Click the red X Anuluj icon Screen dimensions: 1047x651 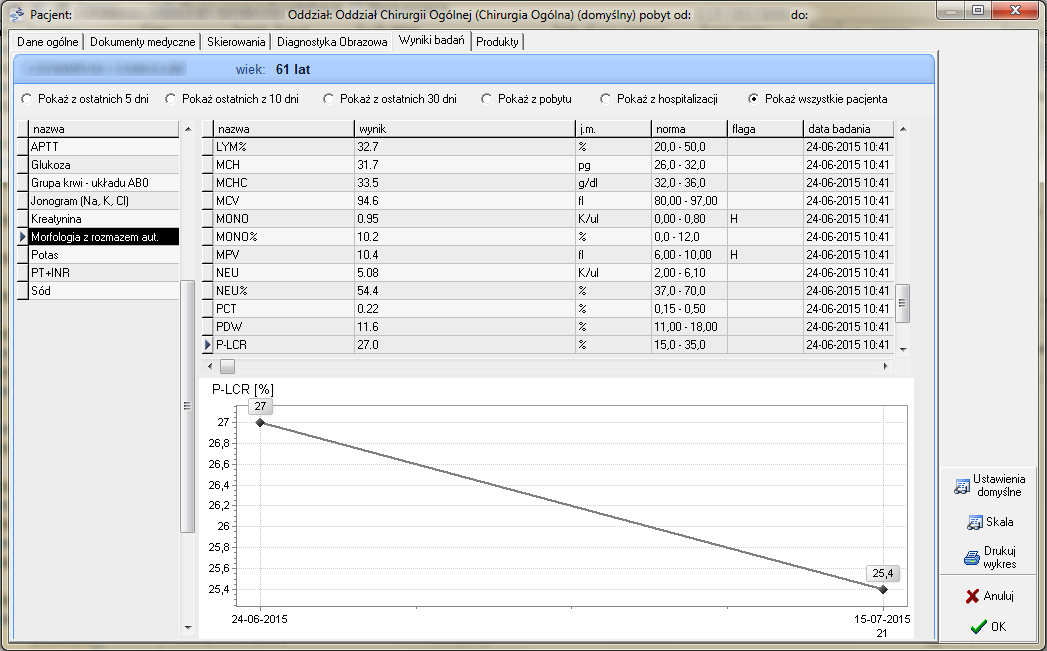[x=972, y=596]
